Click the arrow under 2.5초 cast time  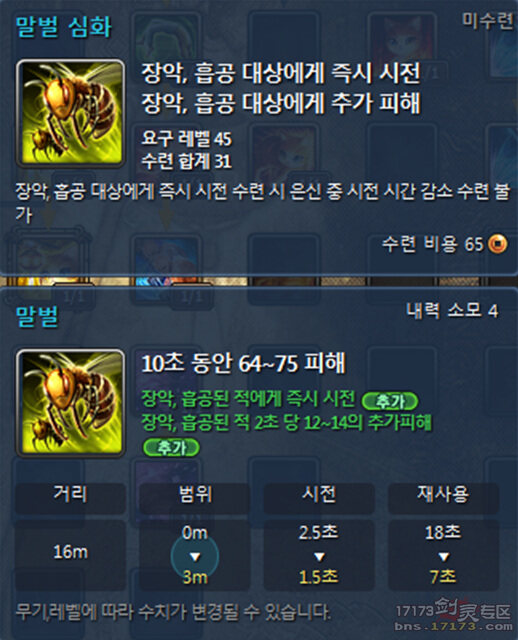pyautogui.click(x=319, y=557)
